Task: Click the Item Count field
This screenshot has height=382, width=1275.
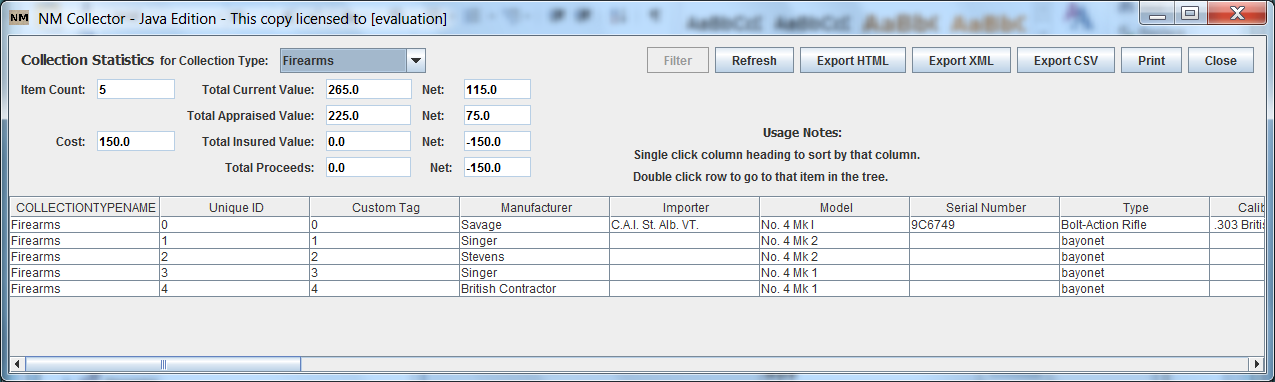Action: click(x=136, y=89)
